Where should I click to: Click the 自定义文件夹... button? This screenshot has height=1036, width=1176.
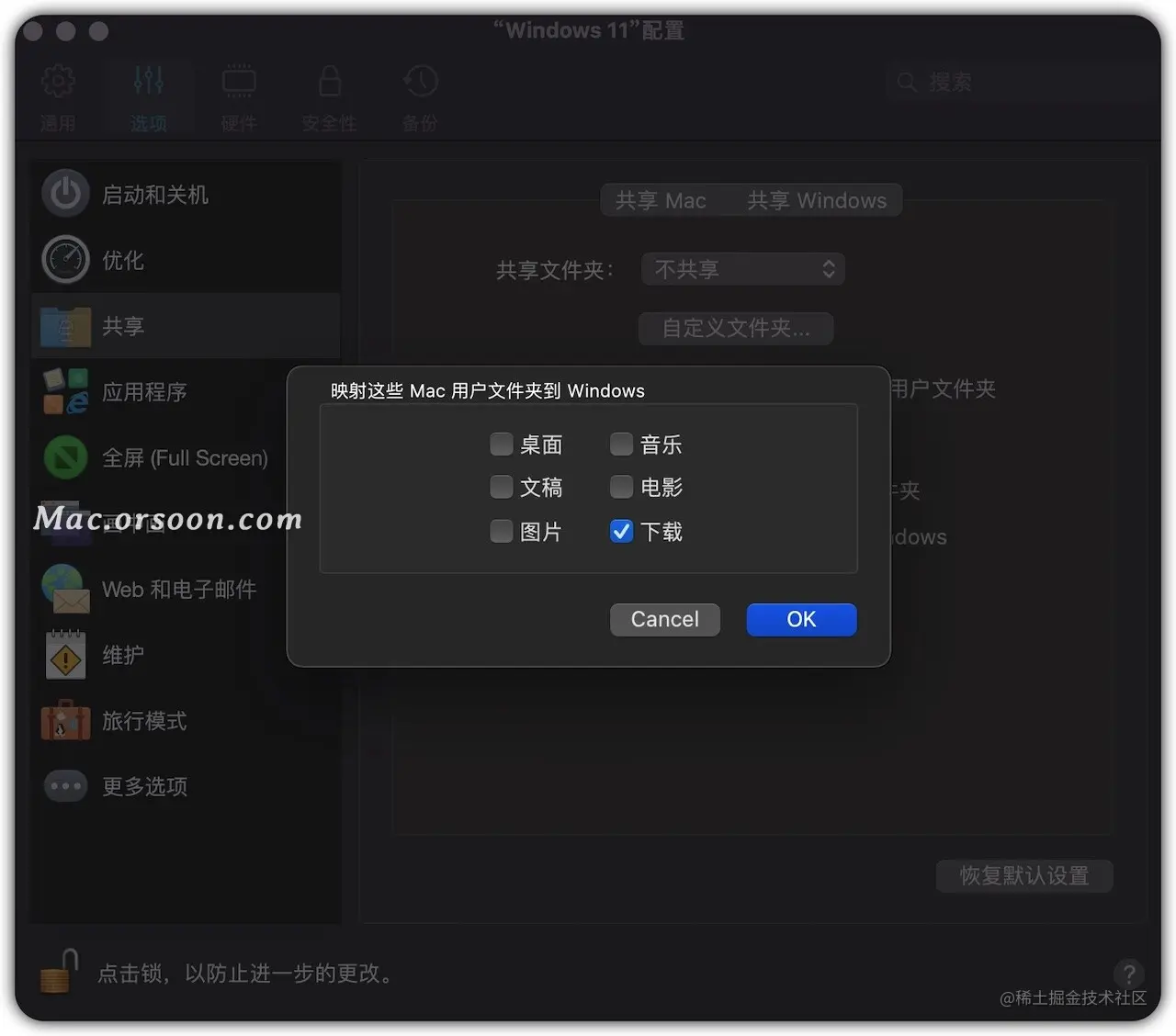(x=736, y=328)
